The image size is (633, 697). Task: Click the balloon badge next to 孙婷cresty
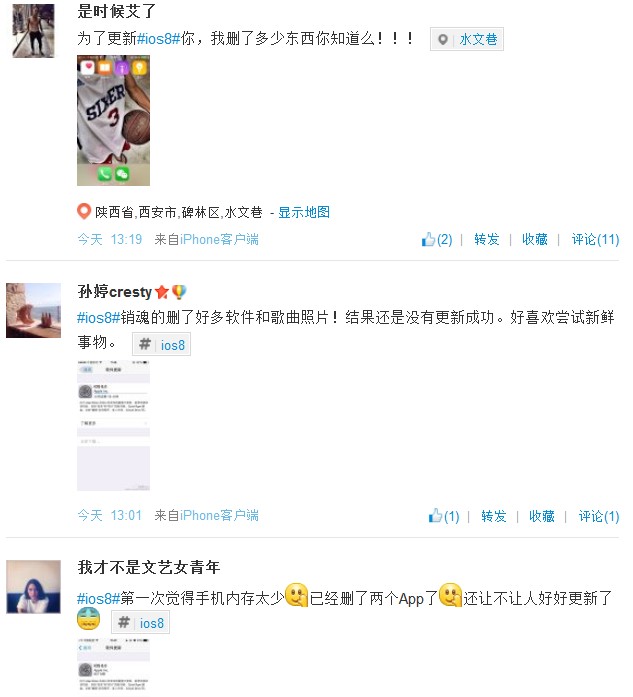tap(179, 292)
